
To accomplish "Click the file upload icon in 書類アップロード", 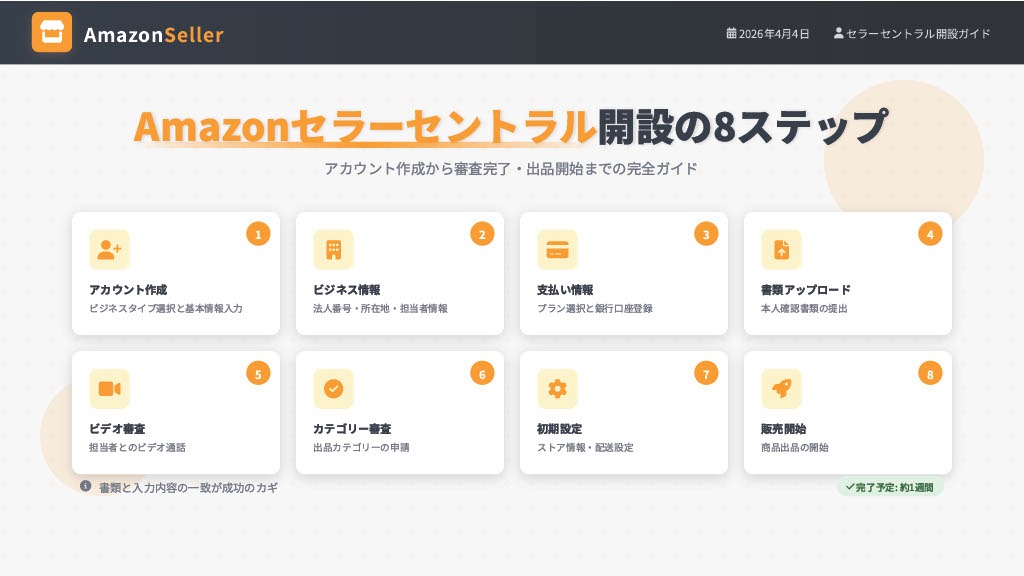I will [781, 250].
